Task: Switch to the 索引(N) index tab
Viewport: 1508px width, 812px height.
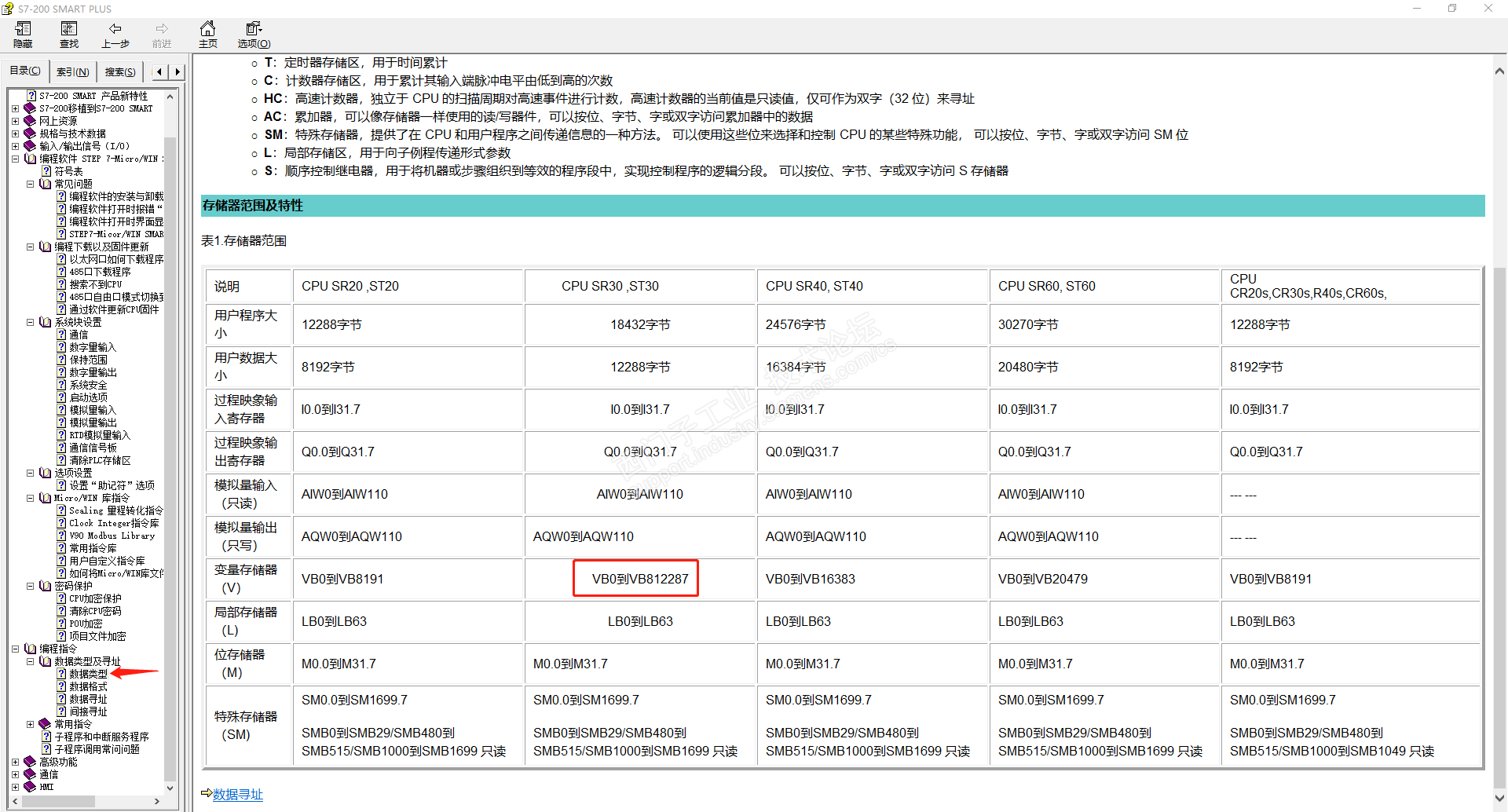Action: pyautogui.click(x=72, y=72)
